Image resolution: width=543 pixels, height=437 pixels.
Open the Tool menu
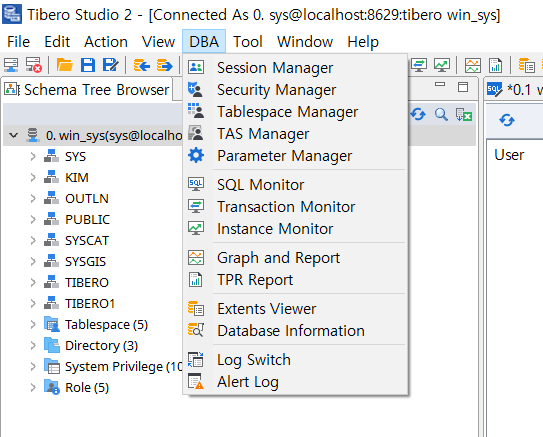click(248, 42)
